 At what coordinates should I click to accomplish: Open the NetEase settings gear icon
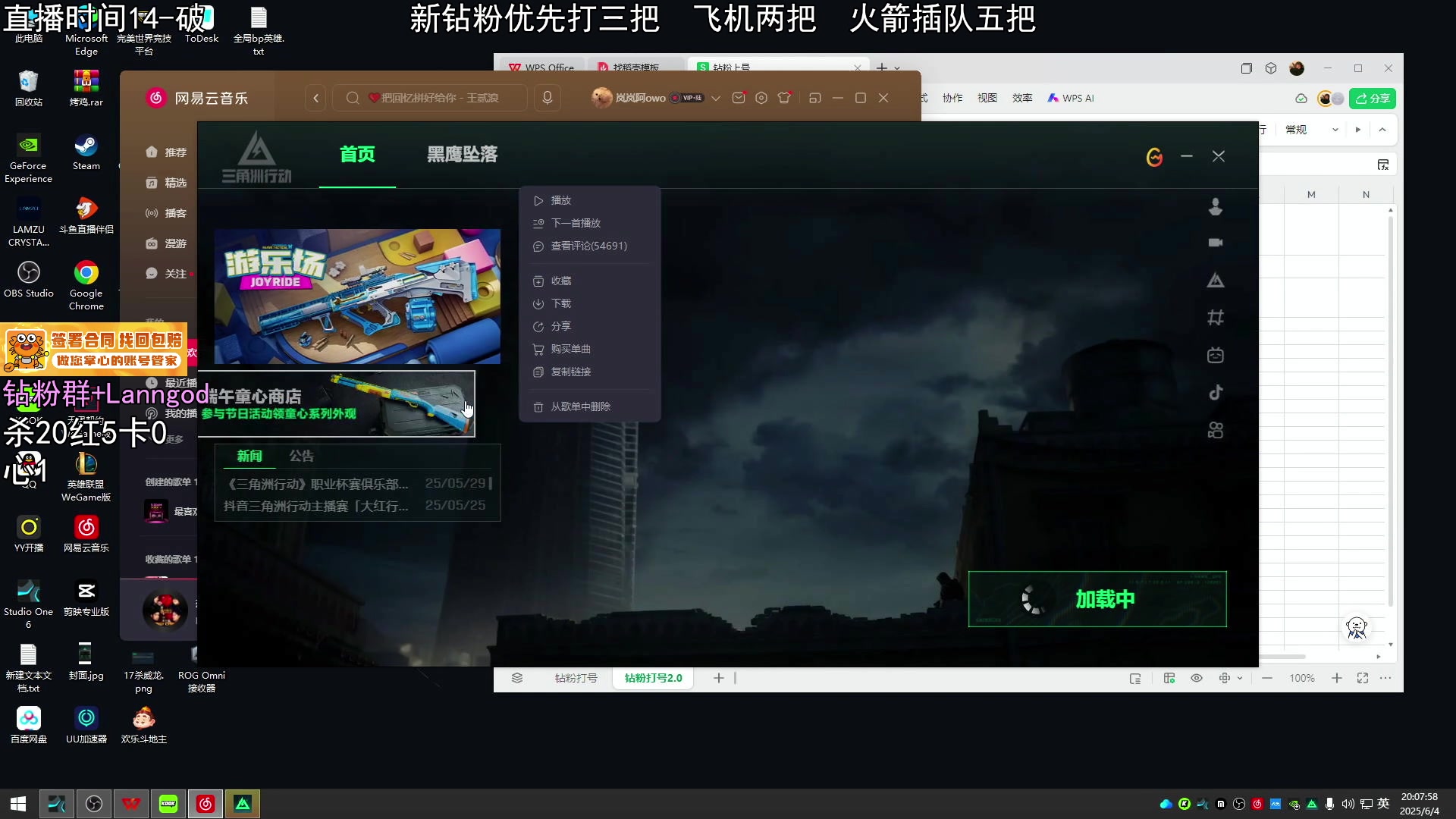pyautogui.click(x=761, y=98)
